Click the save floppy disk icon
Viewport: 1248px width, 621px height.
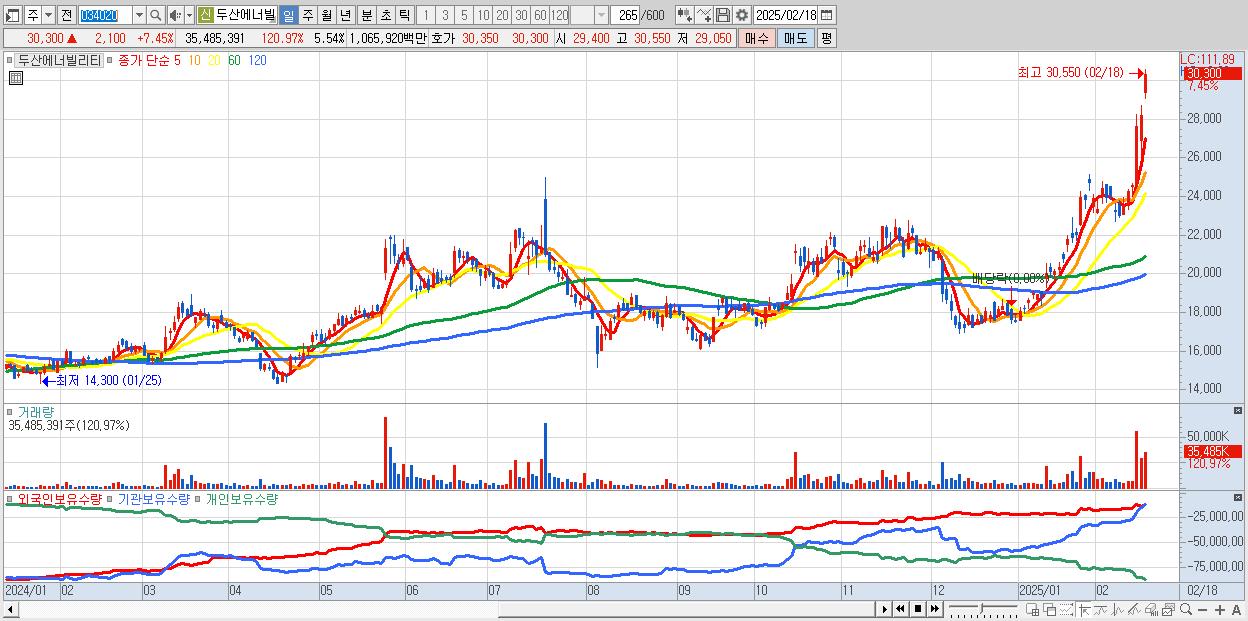pos(722,15)
